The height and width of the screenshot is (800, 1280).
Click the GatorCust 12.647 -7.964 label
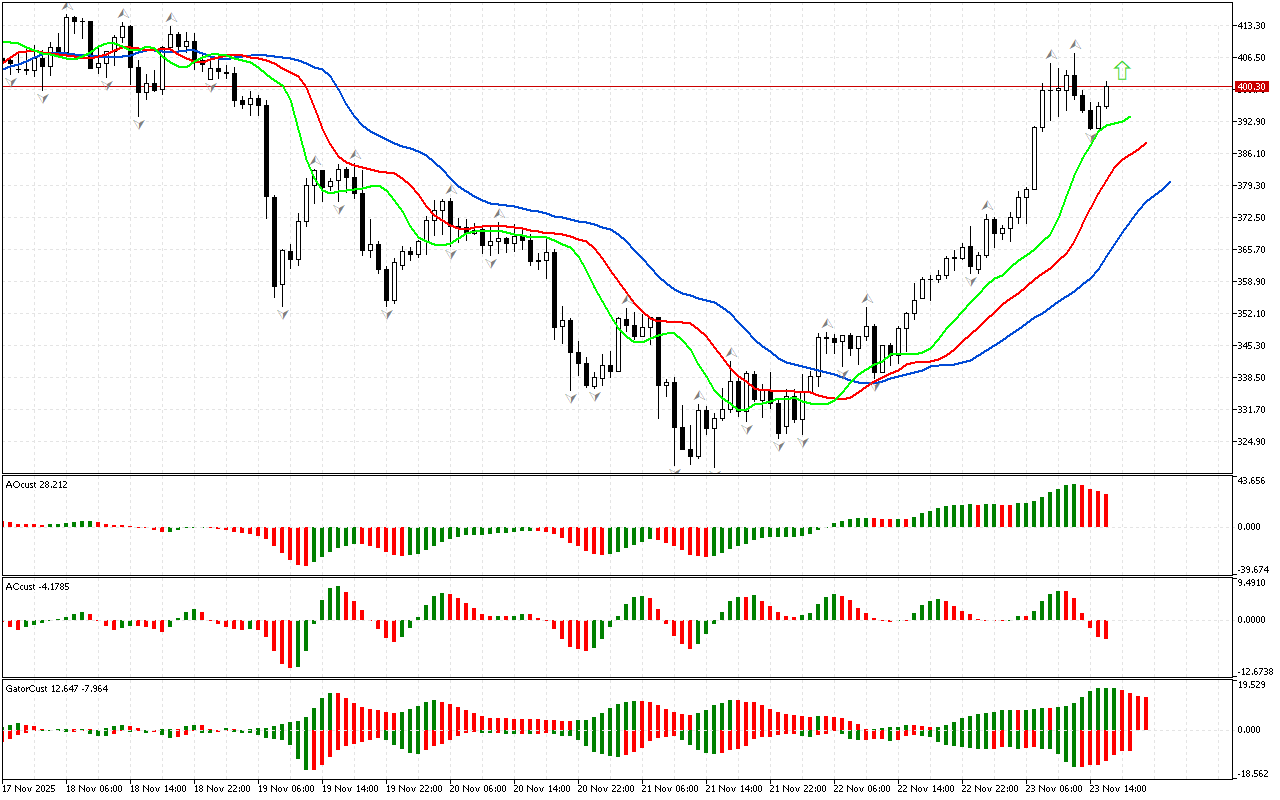point(57,688)
